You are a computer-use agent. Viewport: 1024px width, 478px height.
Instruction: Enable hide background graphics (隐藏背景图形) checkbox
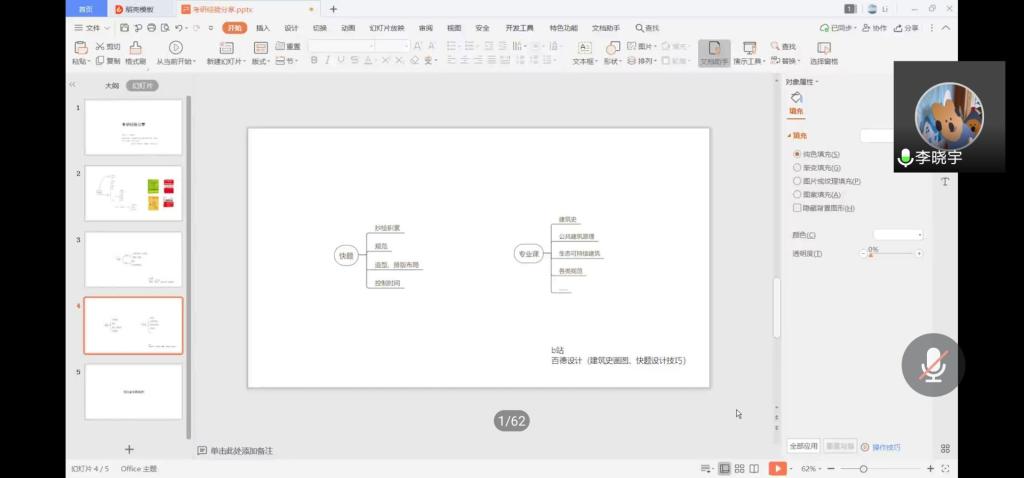point(797,208)
